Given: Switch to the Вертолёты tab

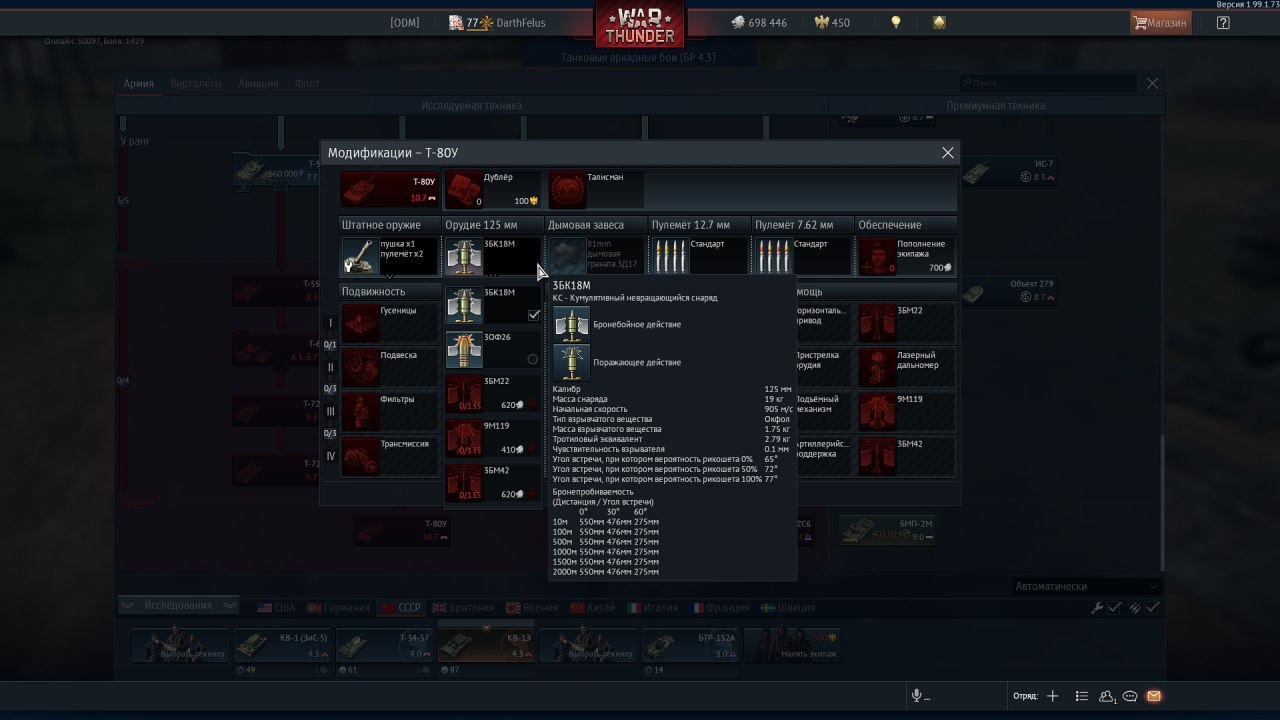Looking at the screenshot, I should tap(196, 84).
